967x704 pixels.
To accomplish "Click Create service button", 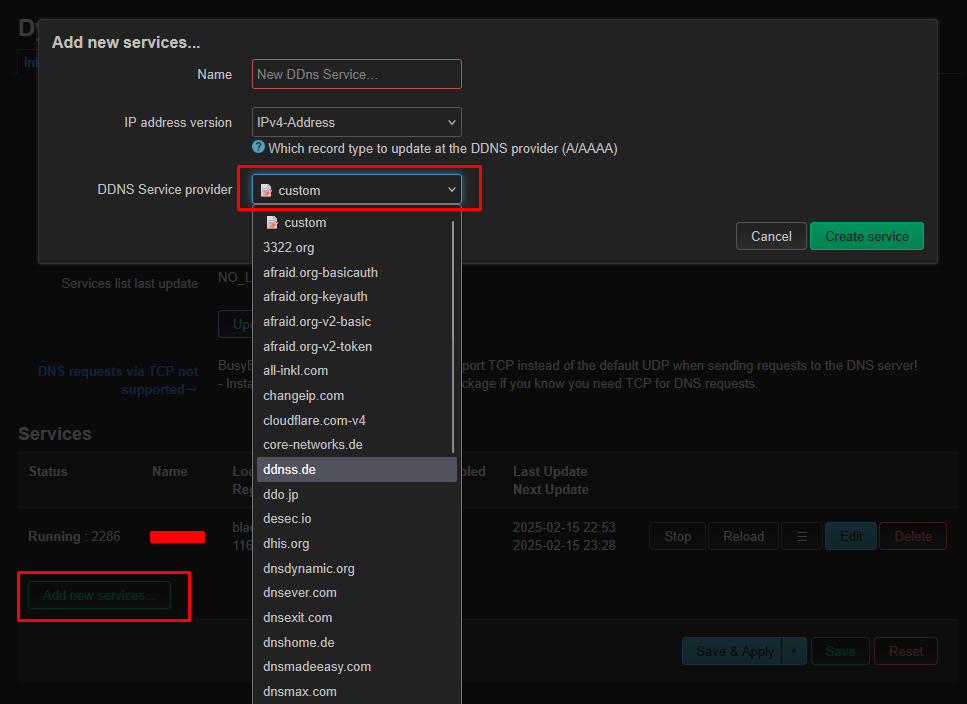I will pos(866,236).
